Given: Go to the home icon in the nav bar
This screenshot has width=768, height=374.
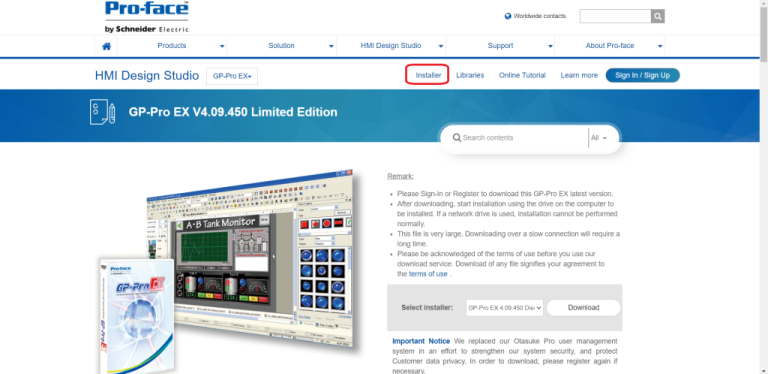Looking at the screenshot, I should coord(106,46).
